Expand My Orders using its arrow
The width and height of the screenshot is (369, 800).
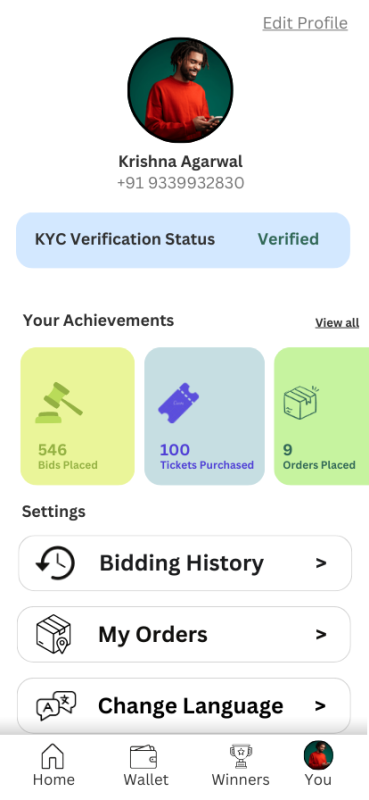[321, 634]
